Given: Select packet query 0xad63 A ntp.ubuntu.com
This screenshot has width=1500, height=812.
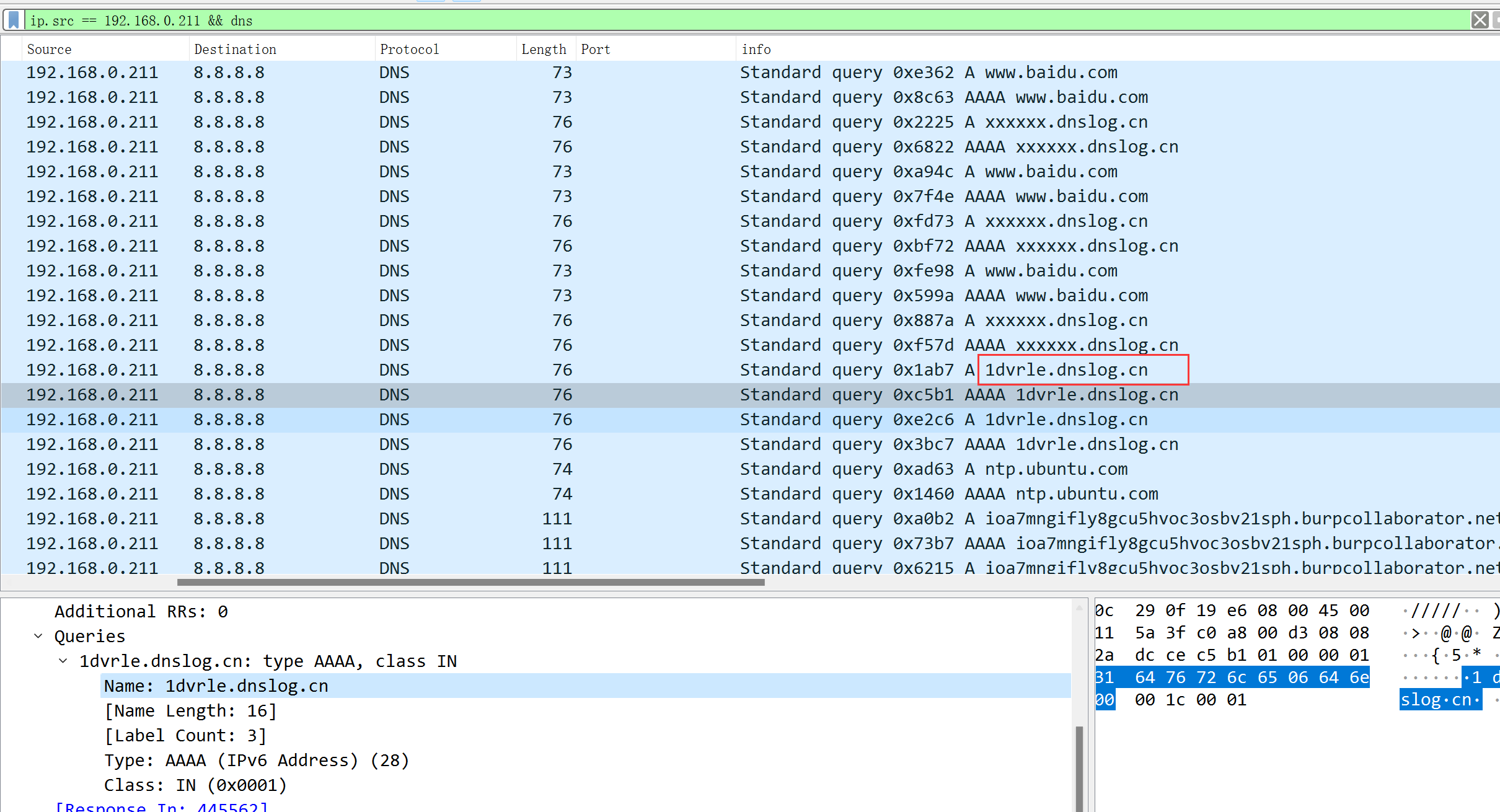Looking at the screenshot, I should click(x=750, y=469).
